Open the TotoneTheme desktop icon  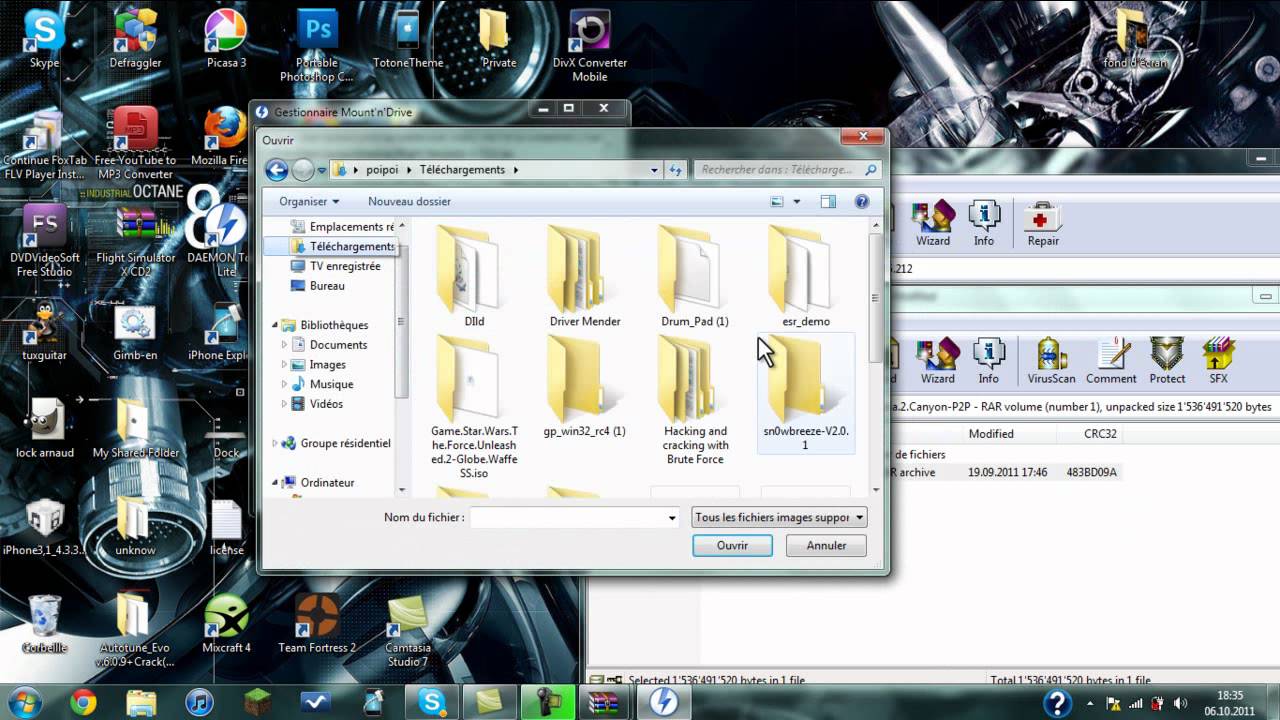408,38
